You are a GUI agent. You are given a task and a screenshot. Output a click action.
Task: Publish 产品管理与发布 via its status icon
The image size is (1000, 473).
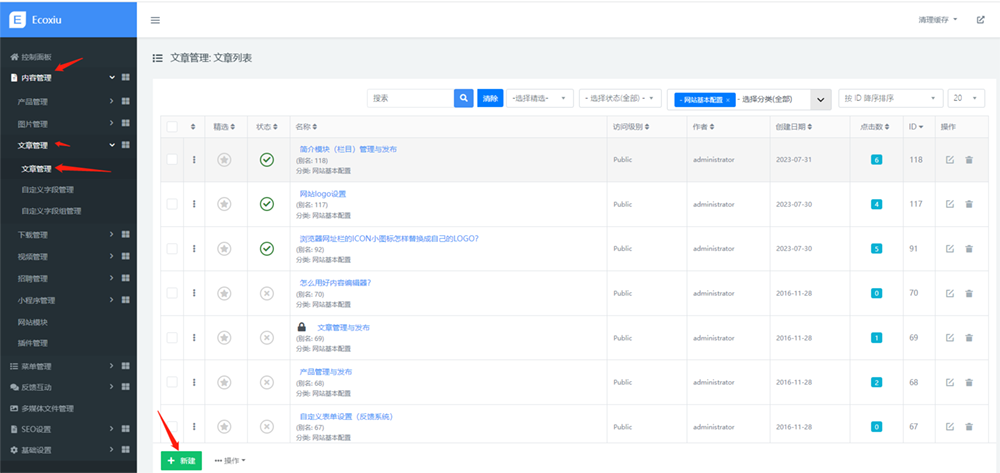coord(267,382)
